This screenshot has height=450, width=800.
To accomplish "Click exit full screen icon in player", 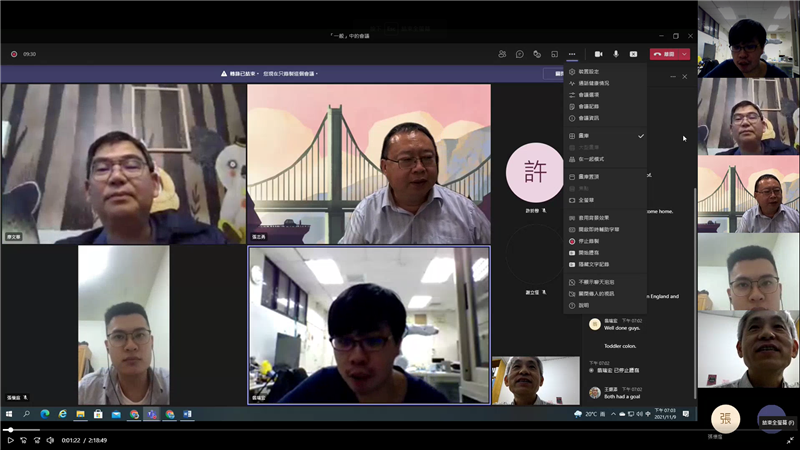I will [x=789, y=440].
